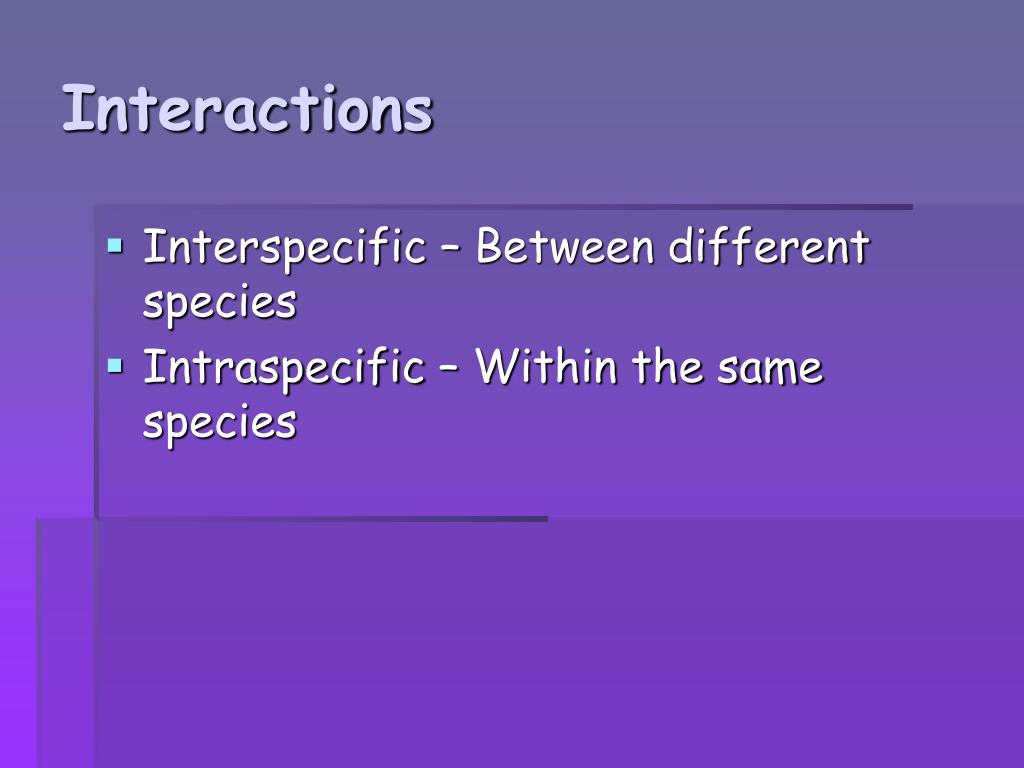Click species in the Interspecific bullet

coord(219,304)
